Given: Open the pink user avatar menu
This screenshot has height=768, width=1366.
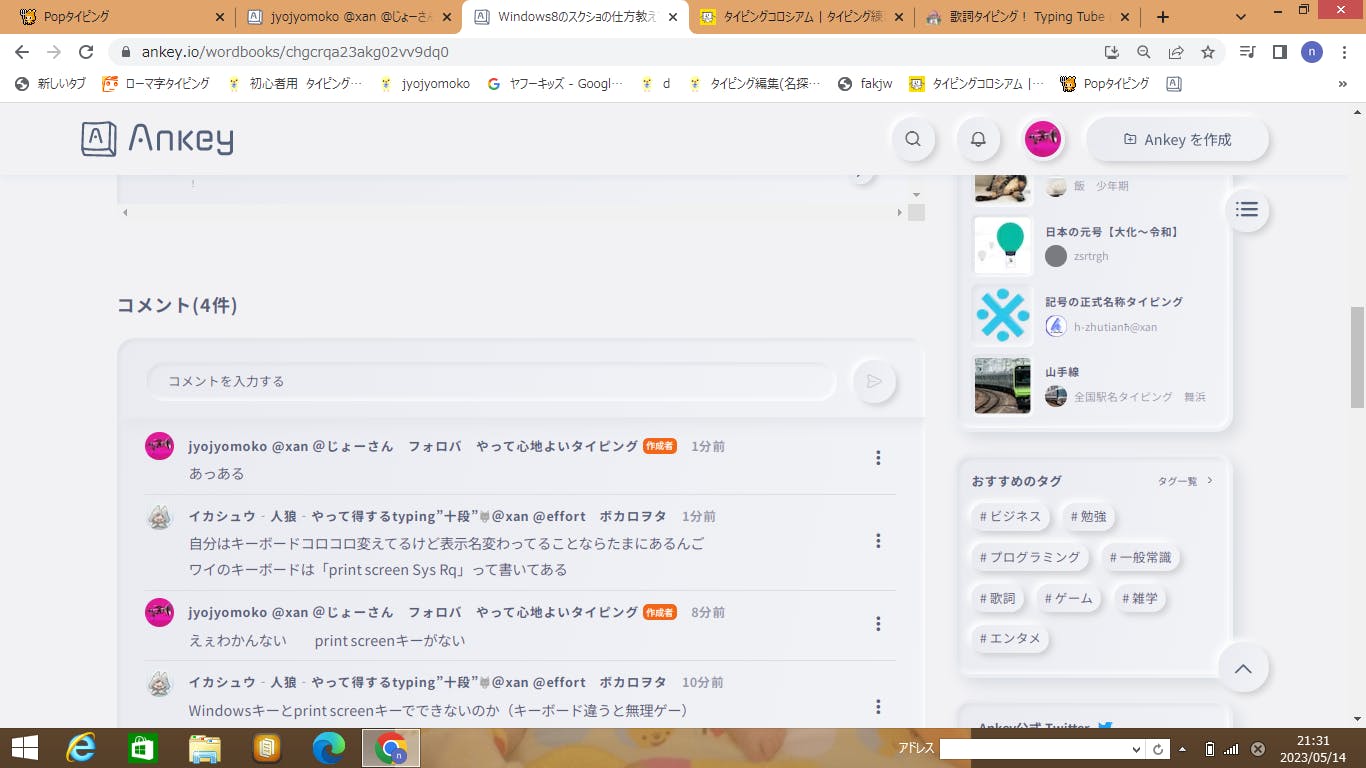Looking at the screenshot, I should [x=1043, y=139].
